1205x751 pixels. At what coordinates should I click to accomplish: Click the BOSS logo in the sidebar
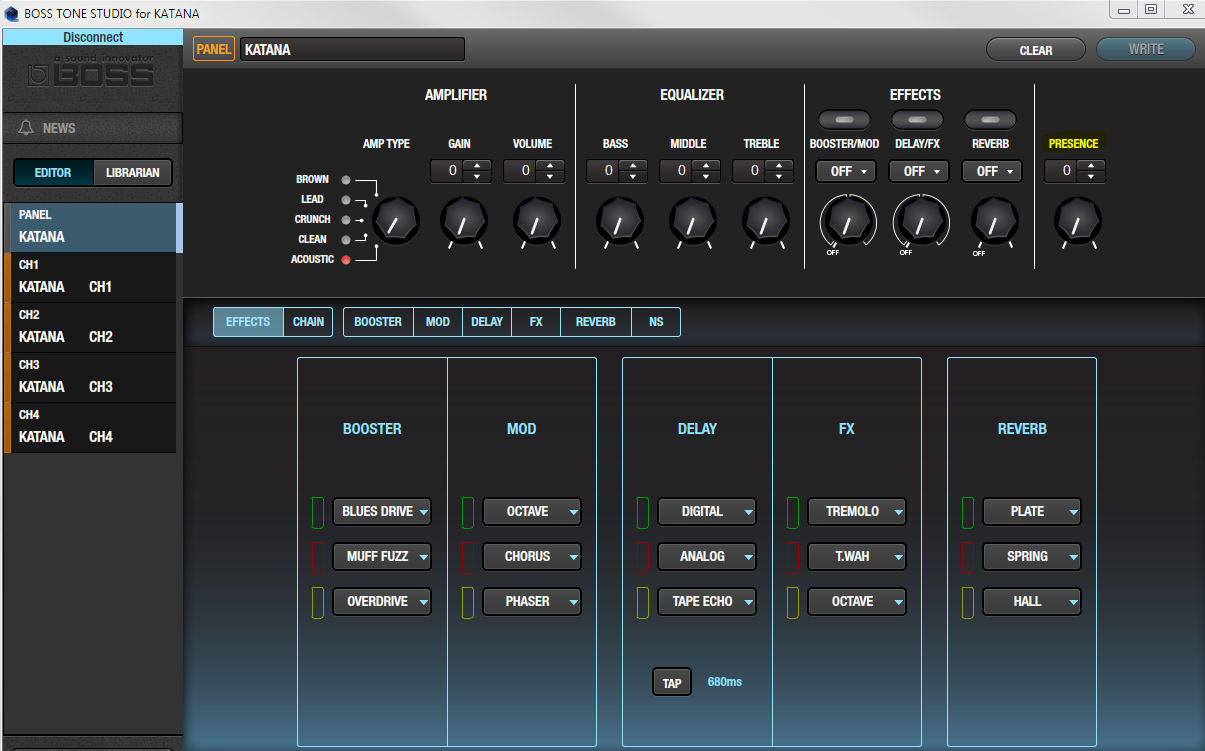pos(91,74)
